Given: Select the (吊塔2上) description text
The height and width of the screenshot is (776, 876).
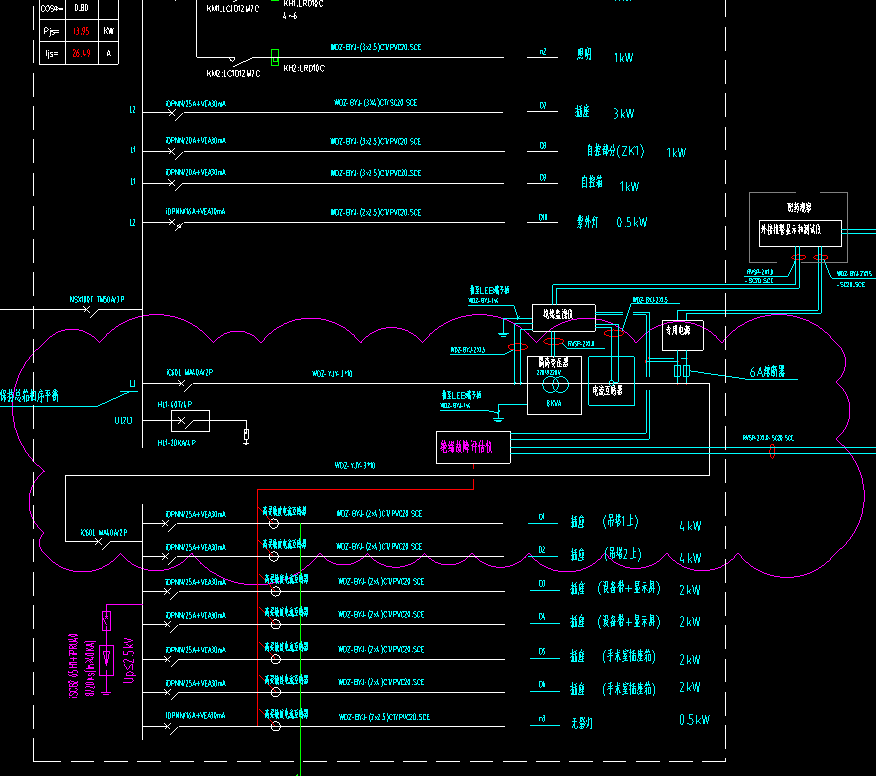Looking at the screenshot, I should [623, 554].
